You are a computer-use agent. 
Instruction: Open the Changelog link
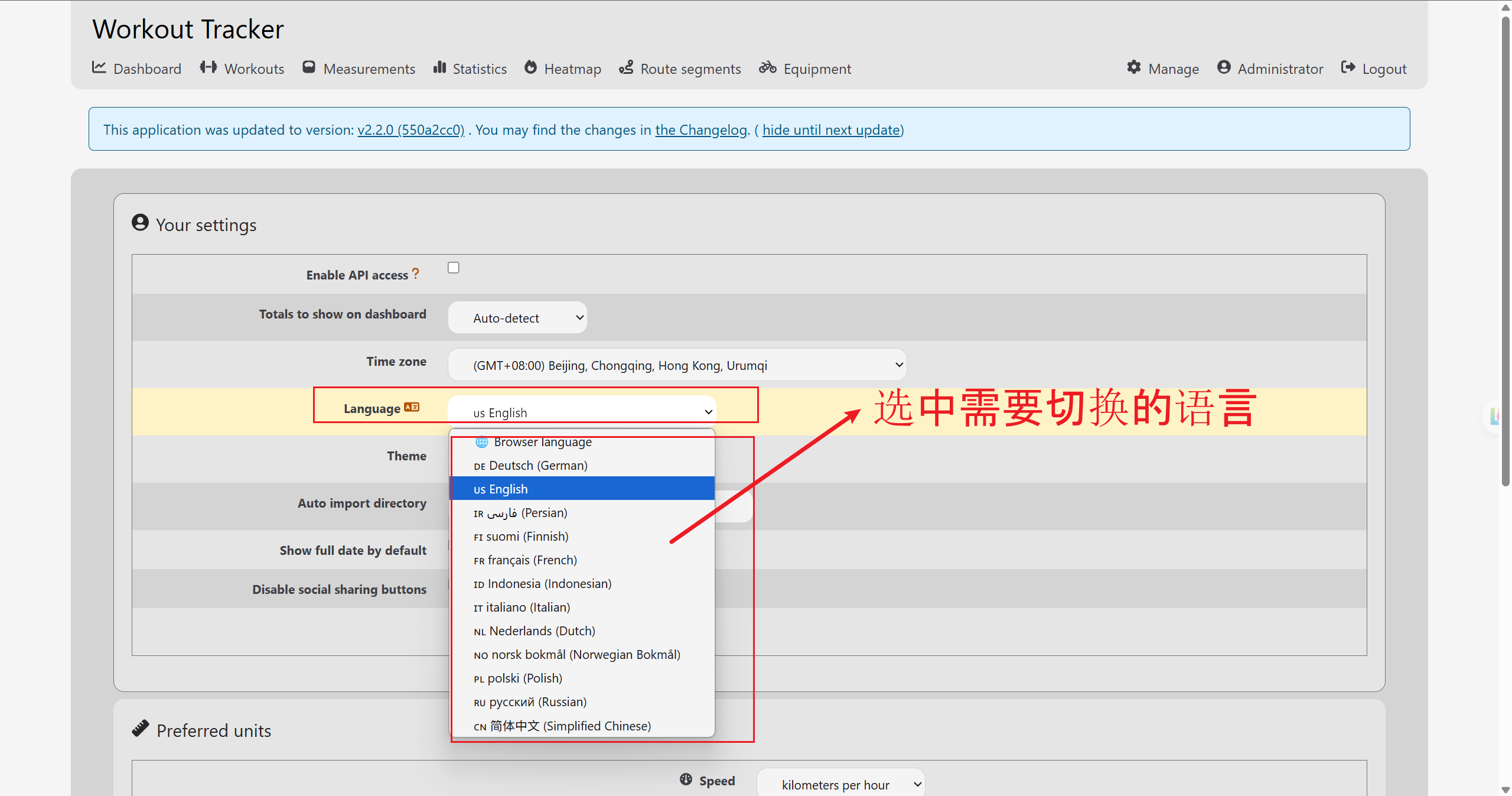701,130
